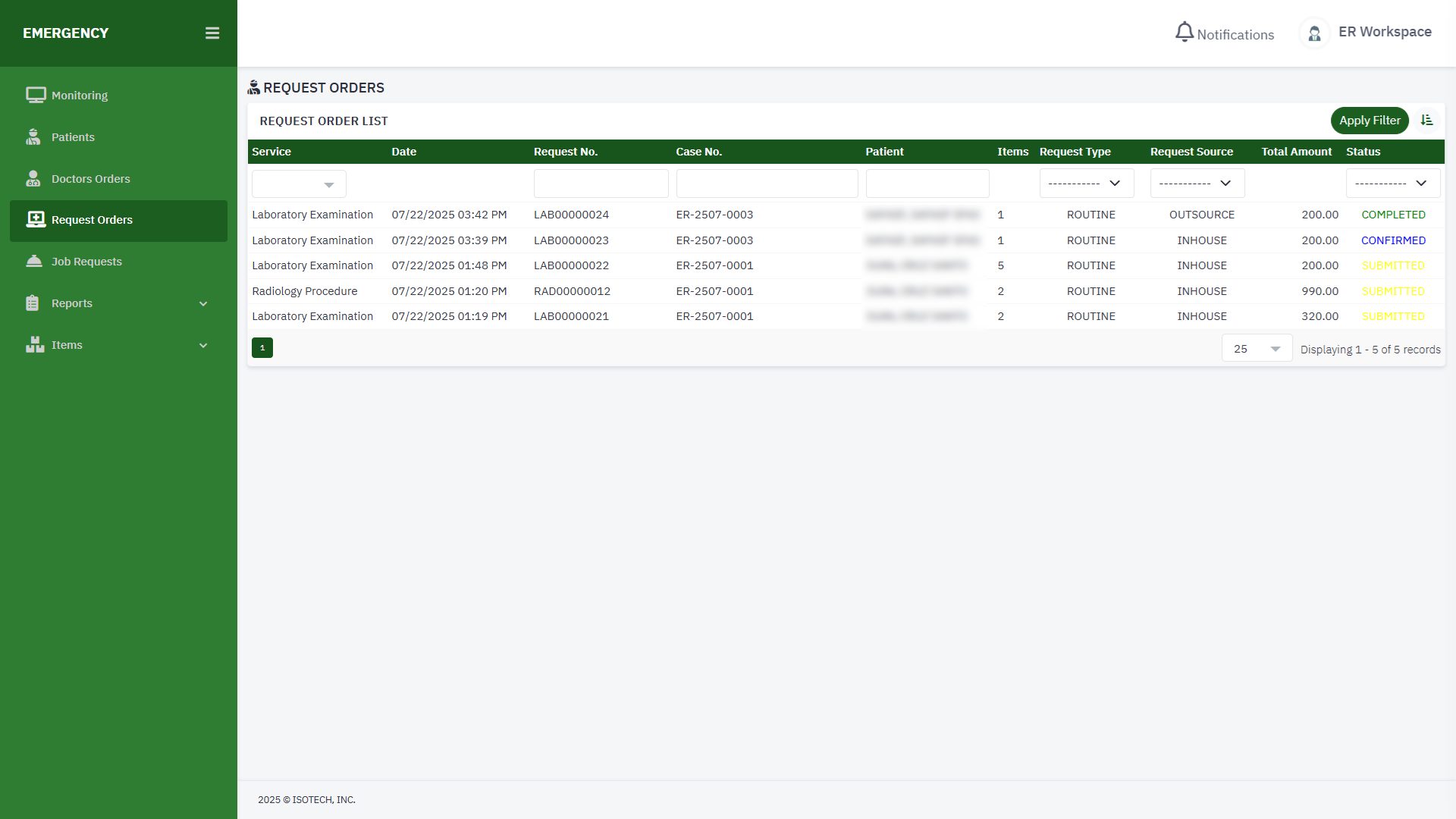Expand the Items sidebar menu chevron

tap(203, 346)
